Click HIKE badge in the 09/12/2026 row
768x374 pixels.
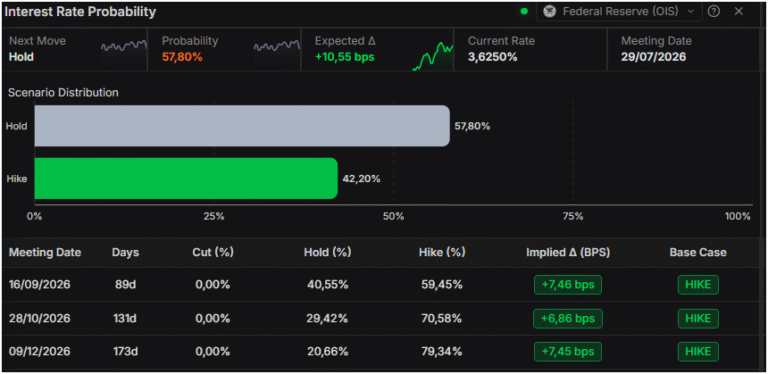click(x=698, y=352)
